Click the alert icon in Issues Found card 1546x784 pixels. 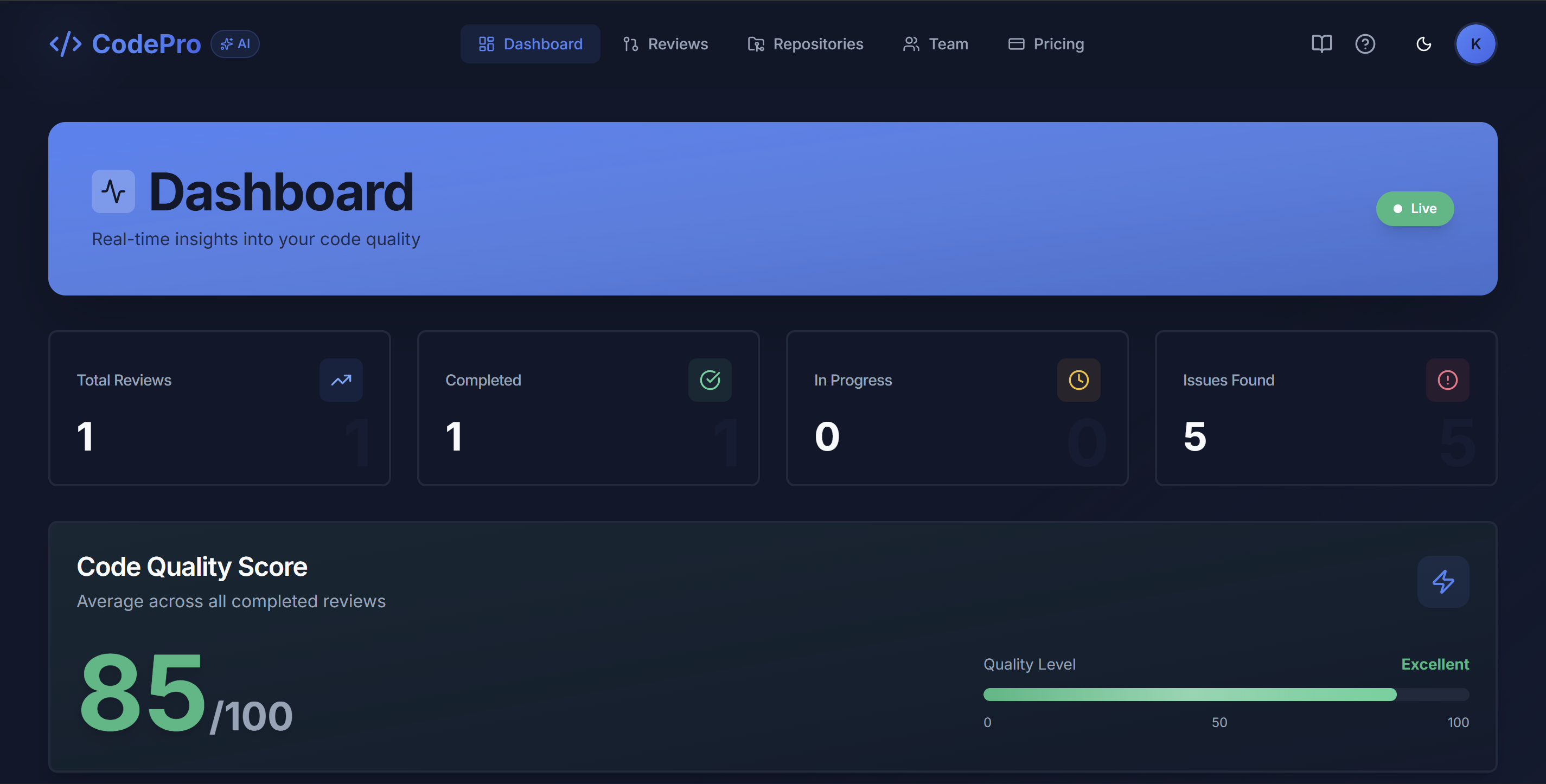pyautogui.click(x=1447, y=380)
